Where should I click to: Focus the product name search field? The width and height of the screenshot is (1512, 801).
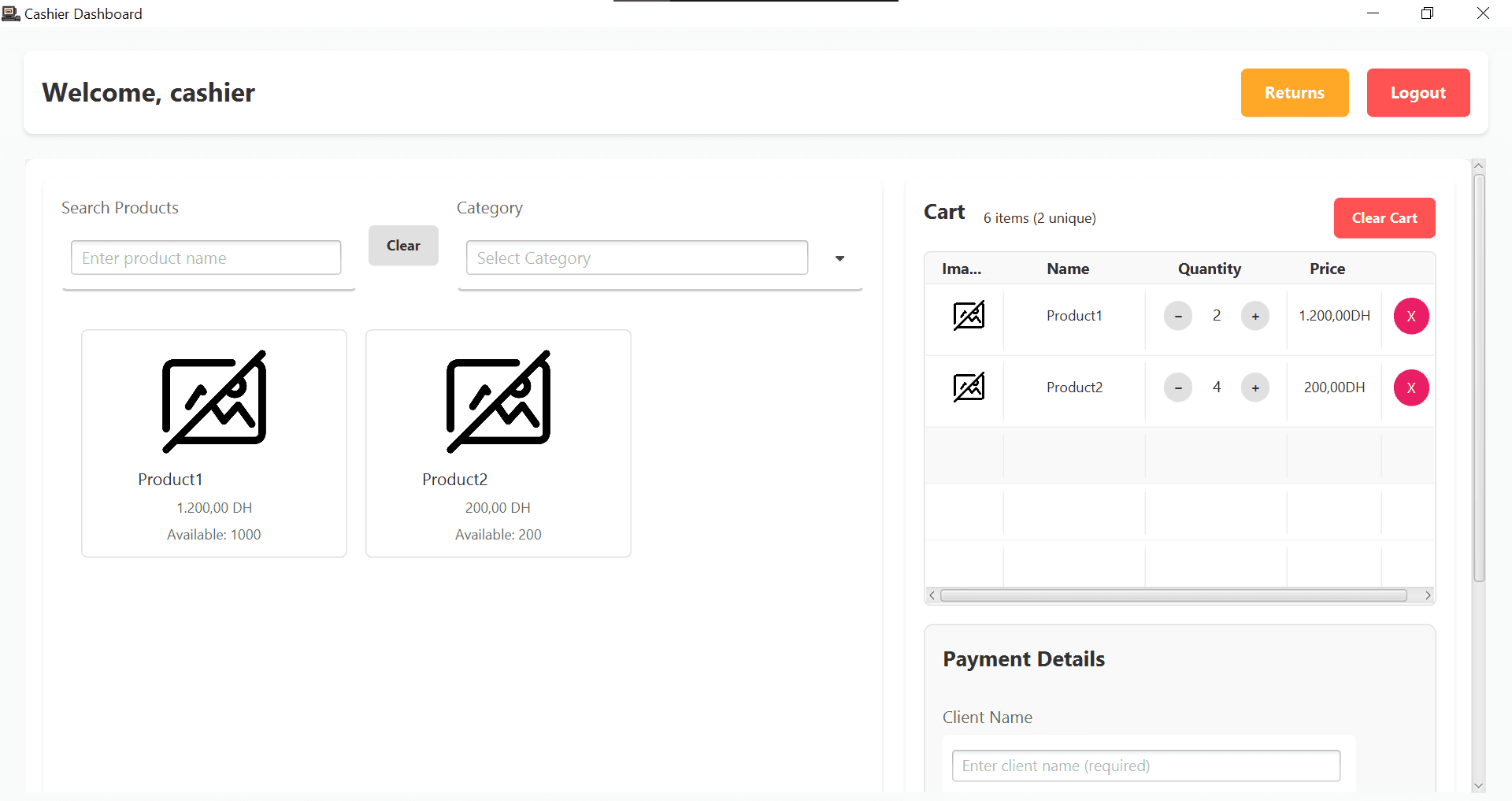(206, 258)
